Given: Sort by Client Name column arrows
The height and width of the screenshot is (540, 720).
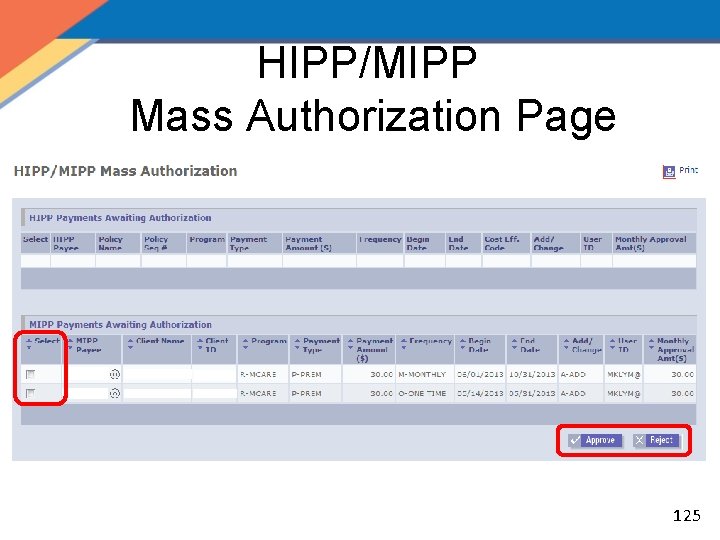Looking at the screenshot, I should pyautogui.click(x=130, y=344).
